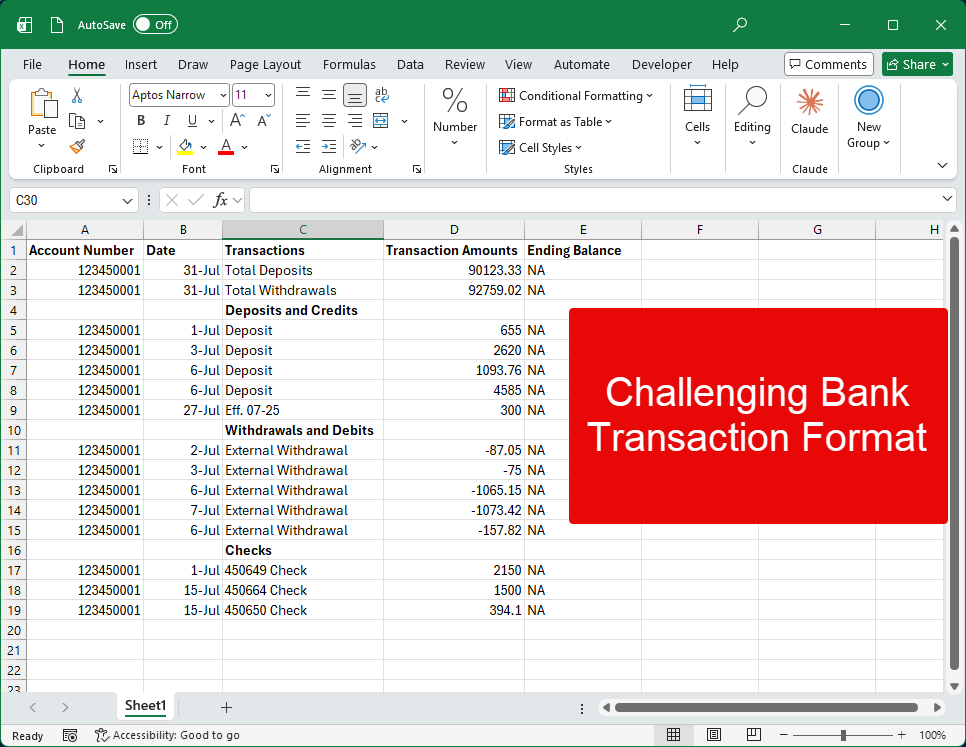Viewport: 966px width, 747px height.
Task: Click Merge and Center icon
Action: [381, 121]
